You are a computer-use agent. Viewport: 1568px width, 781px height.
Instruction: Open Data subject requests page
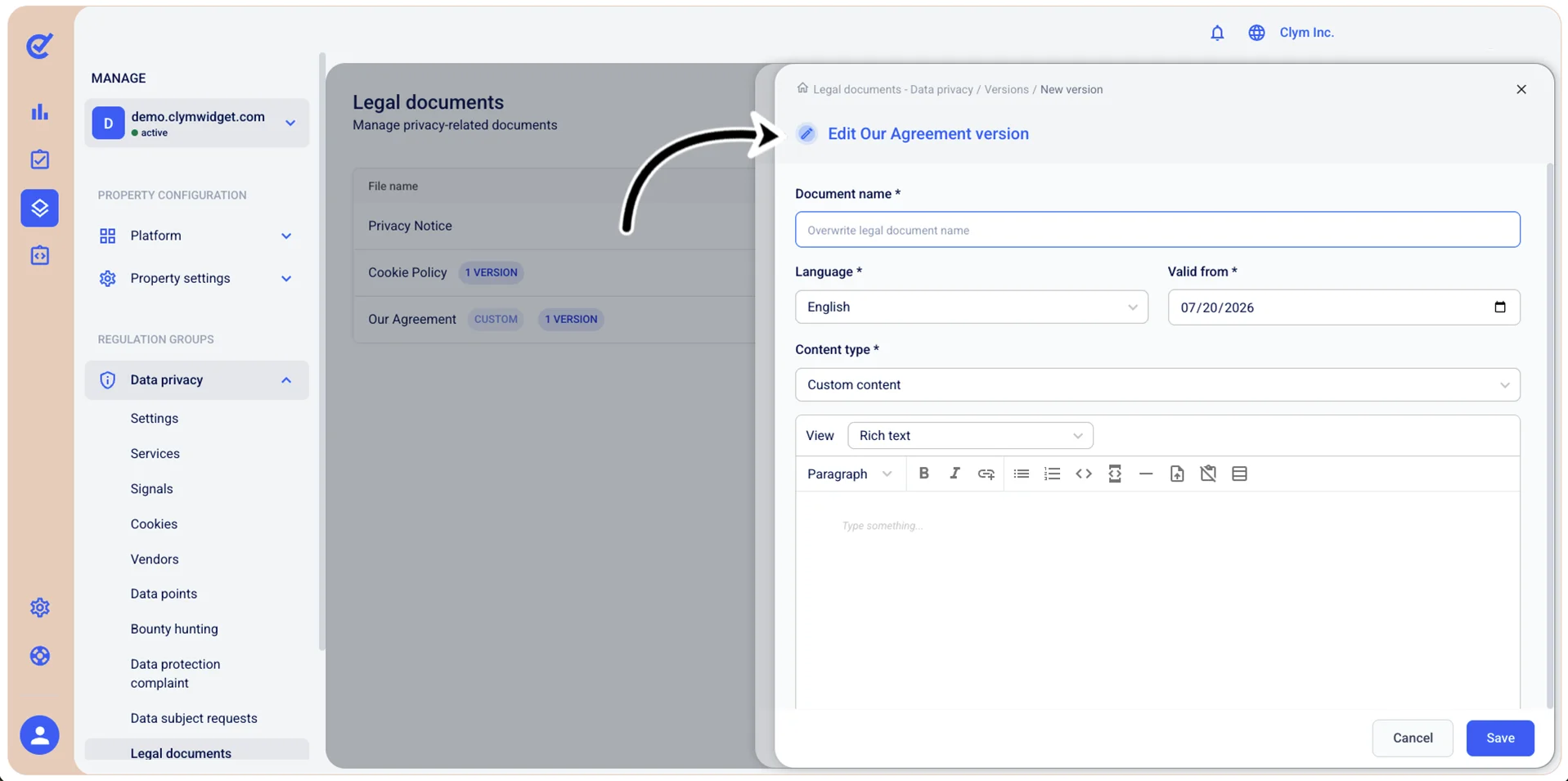pos(194,718)
